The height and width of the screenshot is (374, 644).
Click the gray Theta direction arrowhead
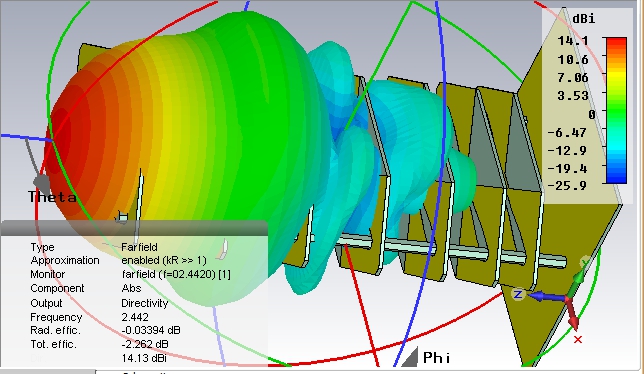coord(41,182)
